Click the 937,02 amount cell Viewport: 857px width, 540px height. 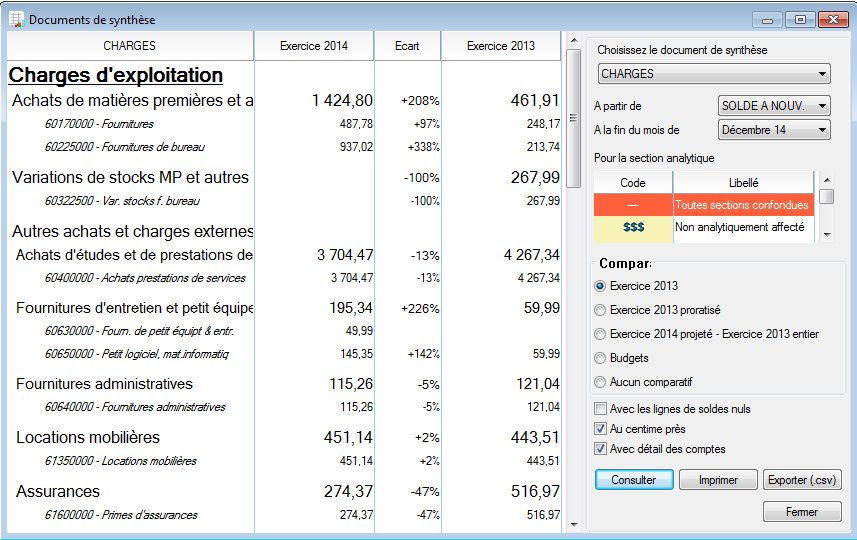tap(356, 147)
